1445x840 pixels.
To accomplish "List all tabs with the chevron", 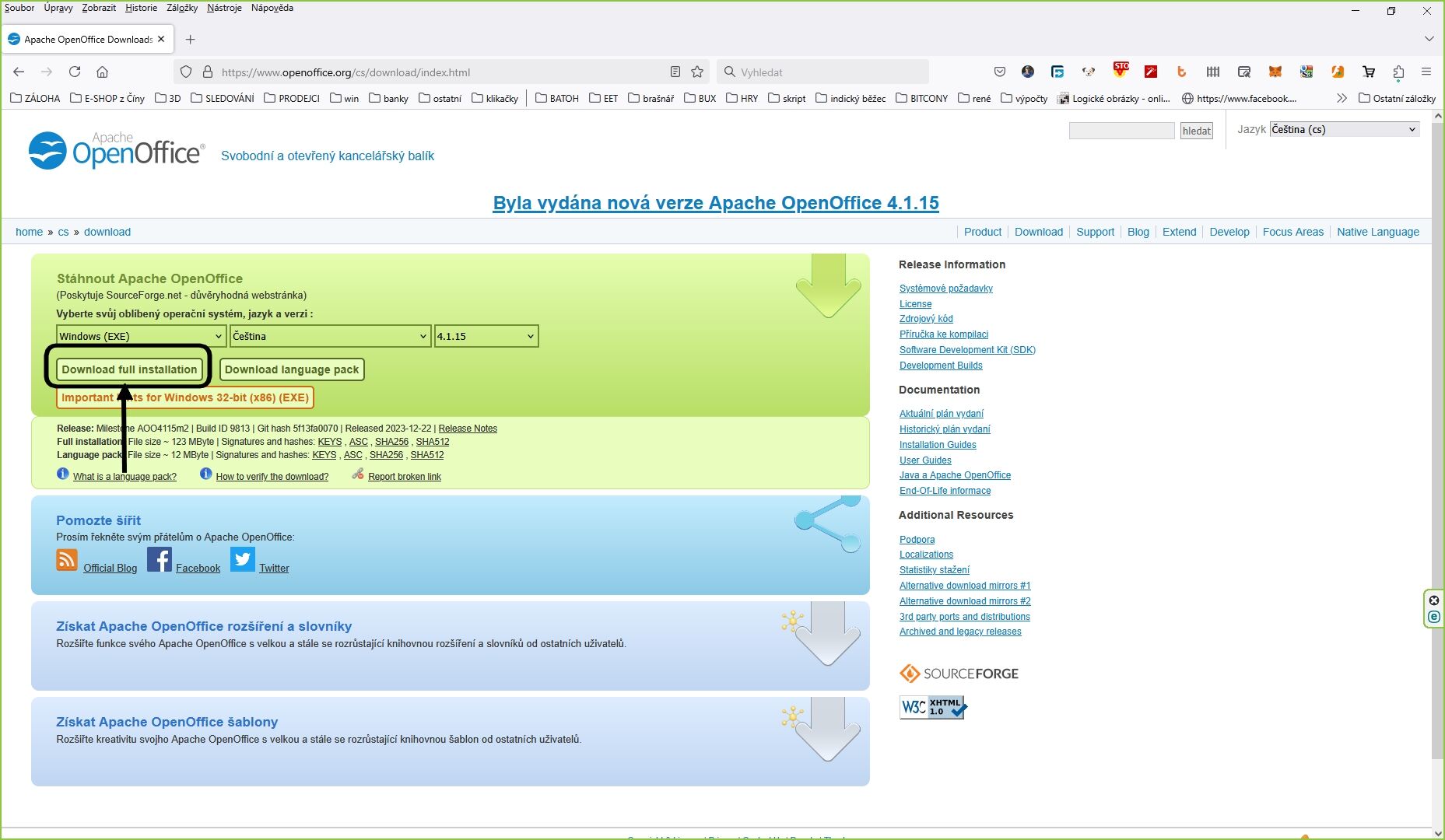I will coord(1429,39).
